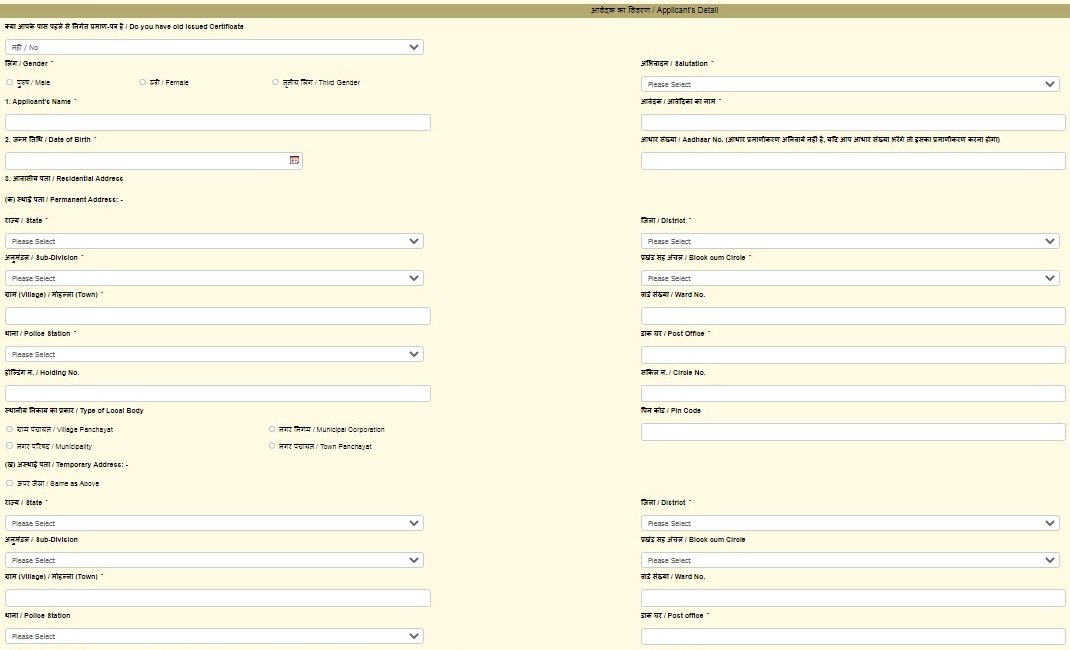This screenshot has width=1070, height=650.
Task: Choose Municipal Corporation local body type
Action: 272,430
